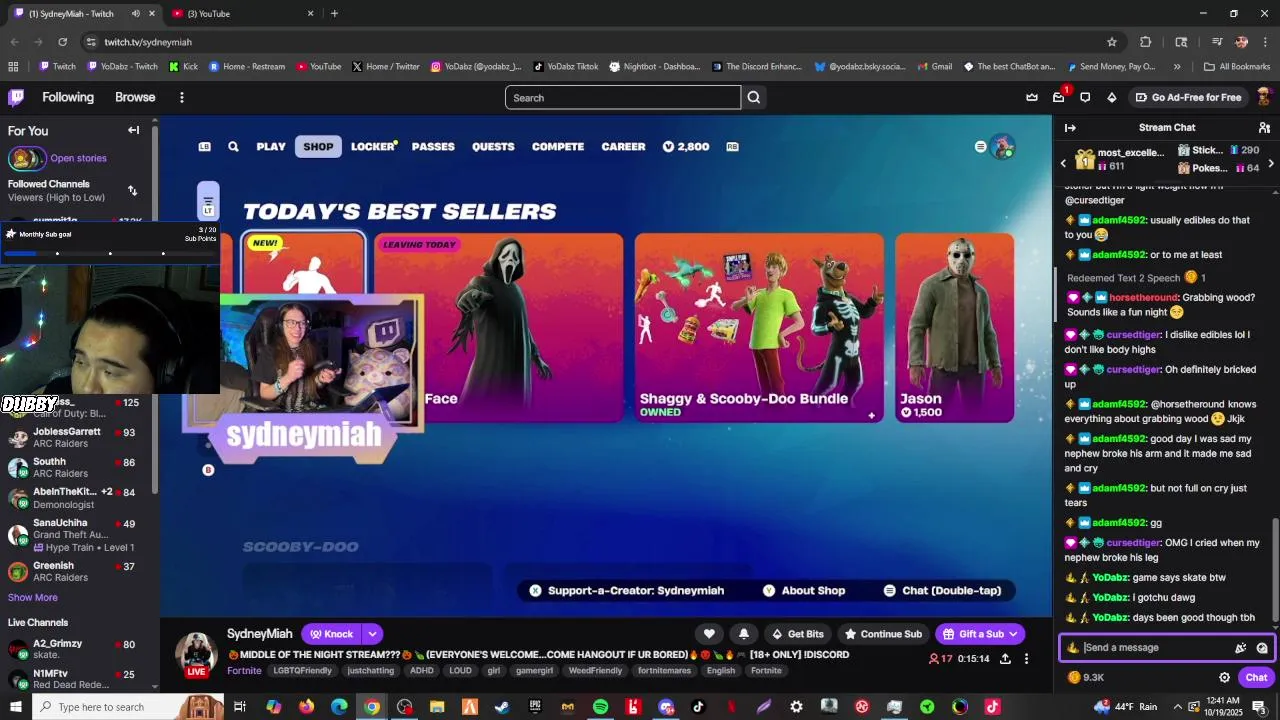Open Spotify from the taskbar
This screenshot has height=720, width=1280.
[x=600, y=707]
